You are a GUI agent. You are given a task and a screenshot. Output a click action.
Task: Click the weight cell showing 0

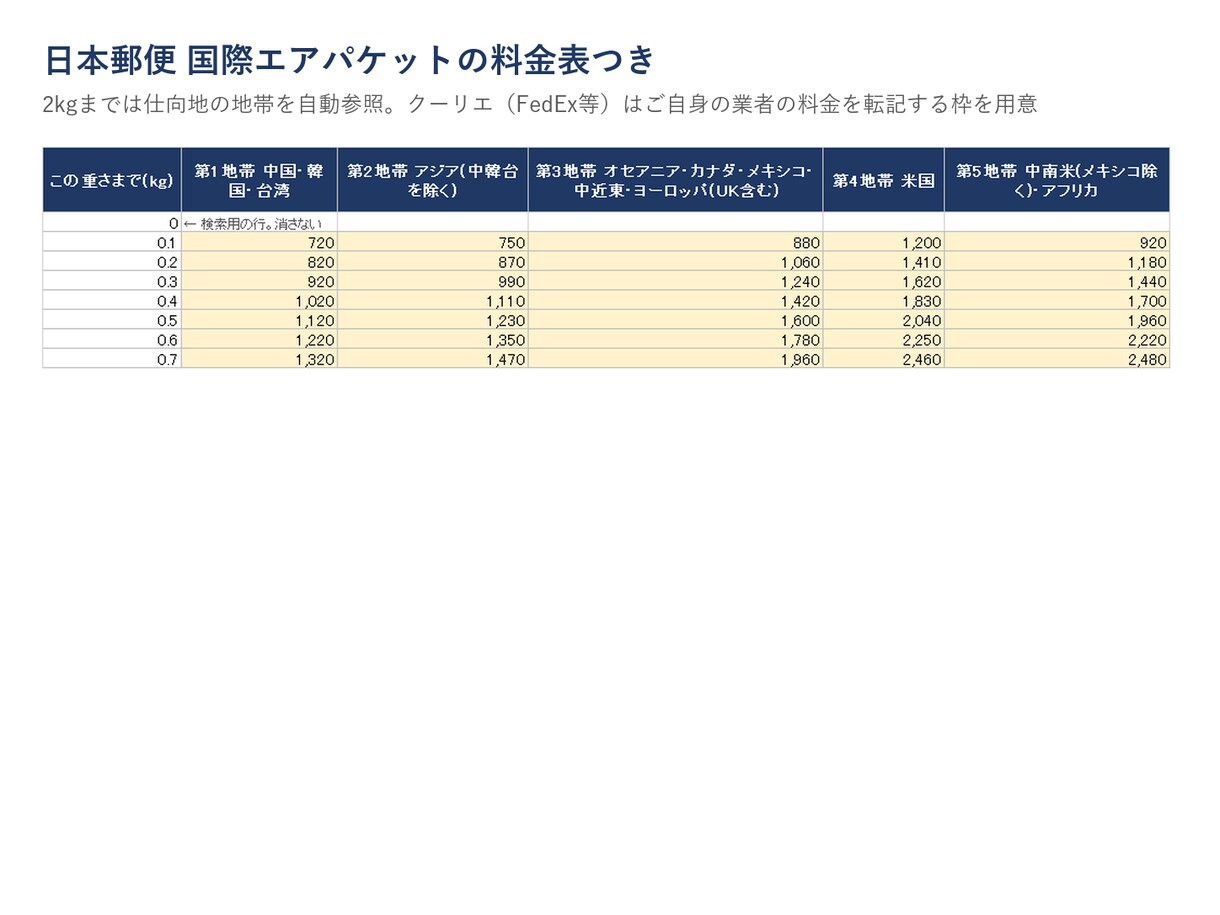(112, 223)
